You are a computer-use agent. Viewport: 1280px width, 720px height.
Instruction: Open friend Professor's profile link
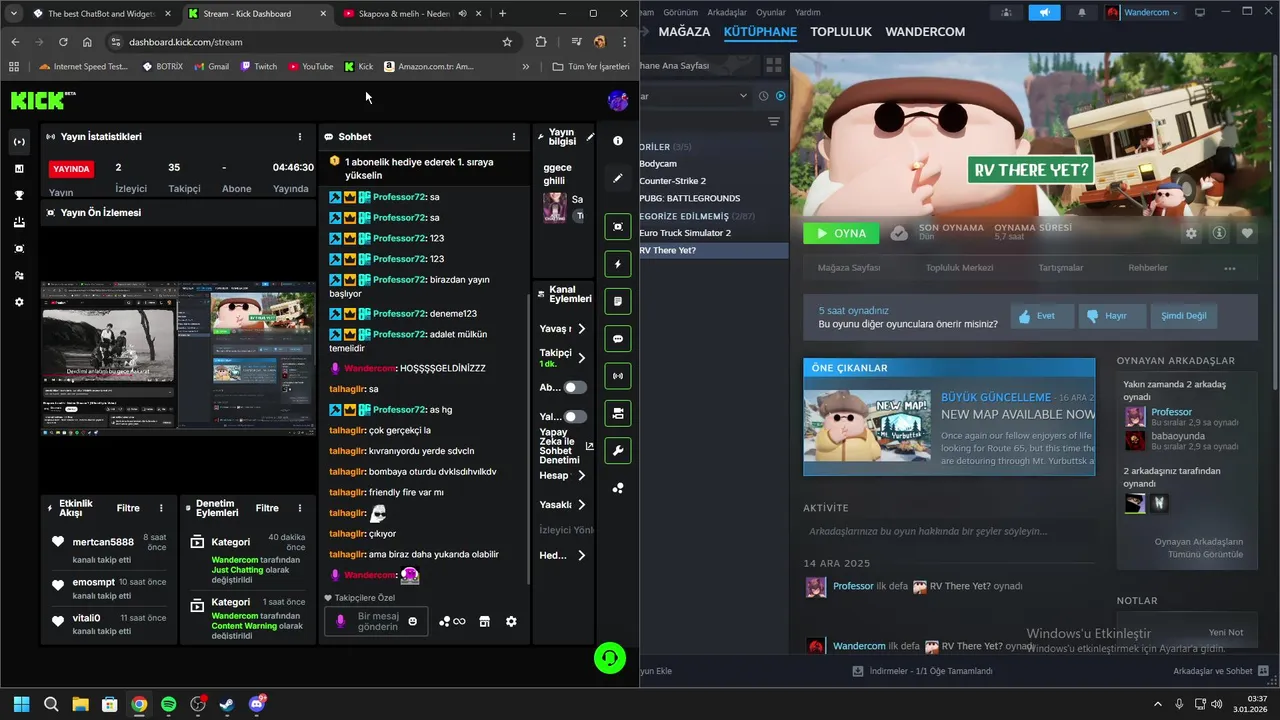[x=1171, y=412]
